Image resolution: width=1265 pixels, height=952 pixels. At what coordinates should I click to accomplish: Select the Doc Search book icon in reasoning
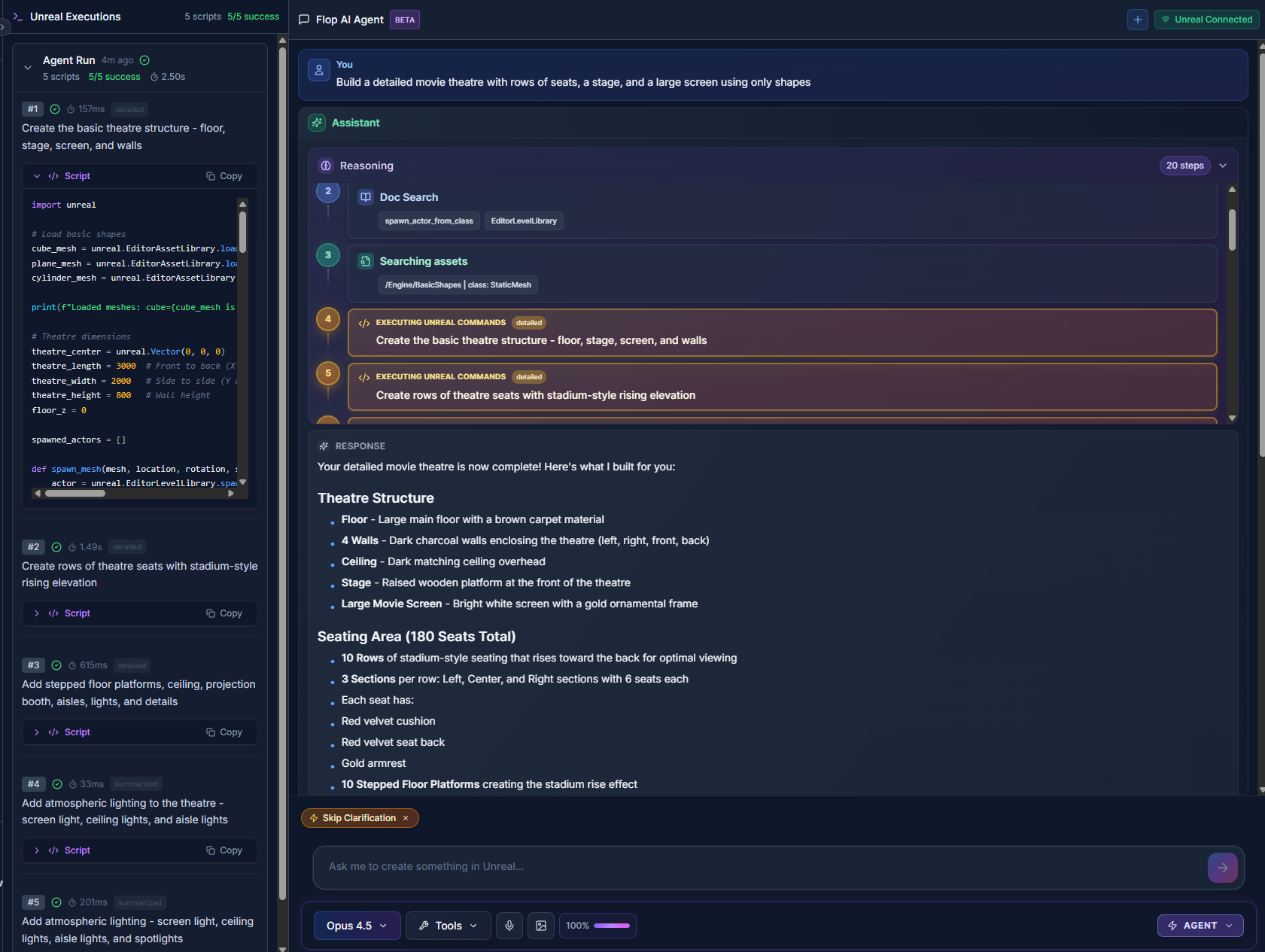pyautogui.click(x=366, y=196)
